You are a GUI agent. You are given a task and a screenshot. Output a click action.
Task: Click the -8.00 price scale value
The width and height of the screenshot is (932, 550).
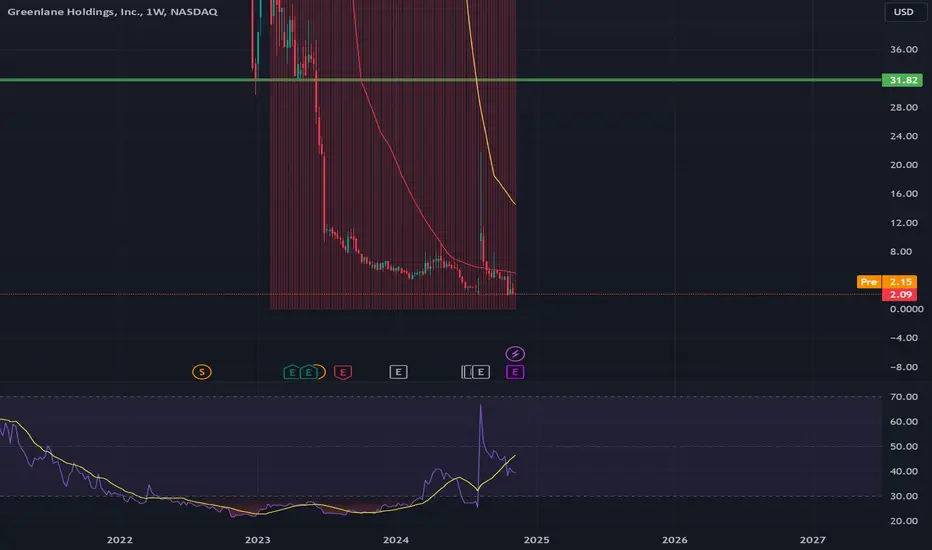pyautogui.click(x=904, y=367)
